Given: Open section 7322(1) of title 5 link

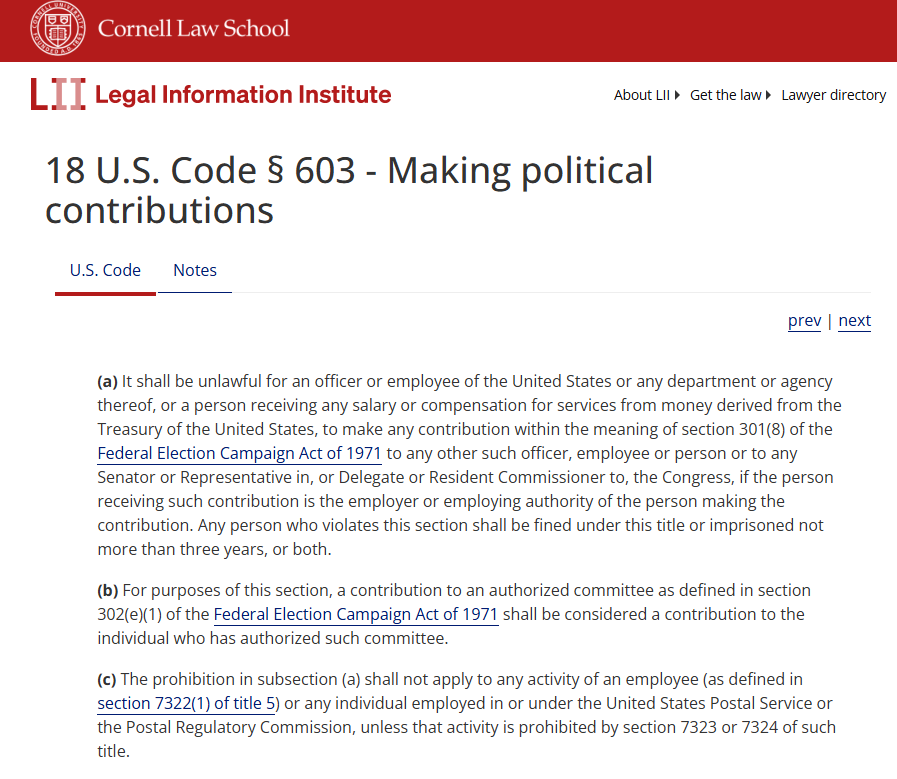Looking at the screenshot, I should click(186, 704).
